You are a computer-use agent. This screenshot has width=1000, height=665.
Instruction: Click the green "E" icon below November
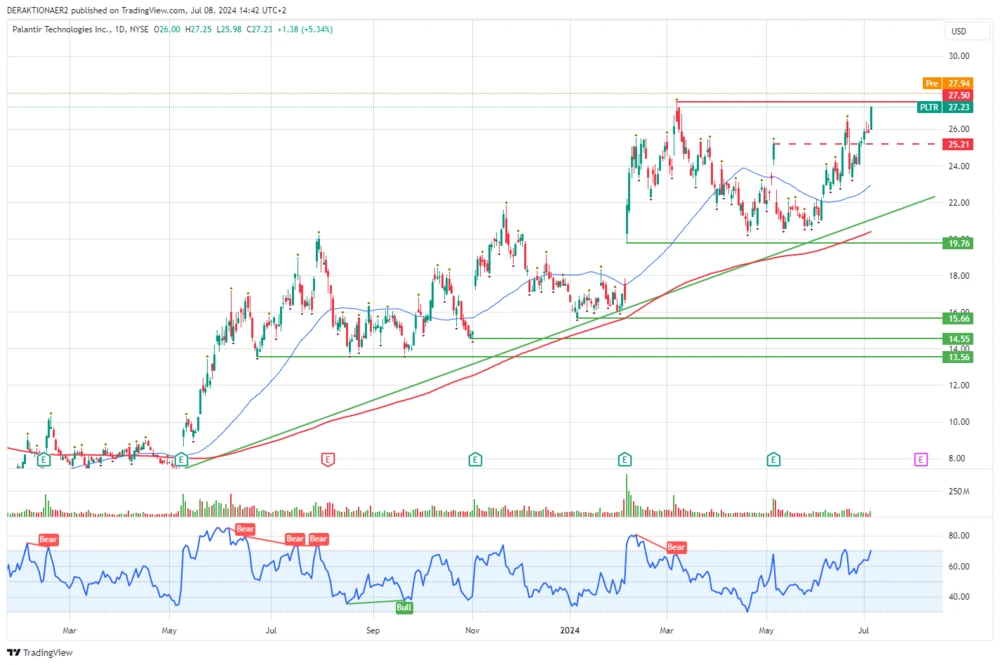click(x=475, y=460)
